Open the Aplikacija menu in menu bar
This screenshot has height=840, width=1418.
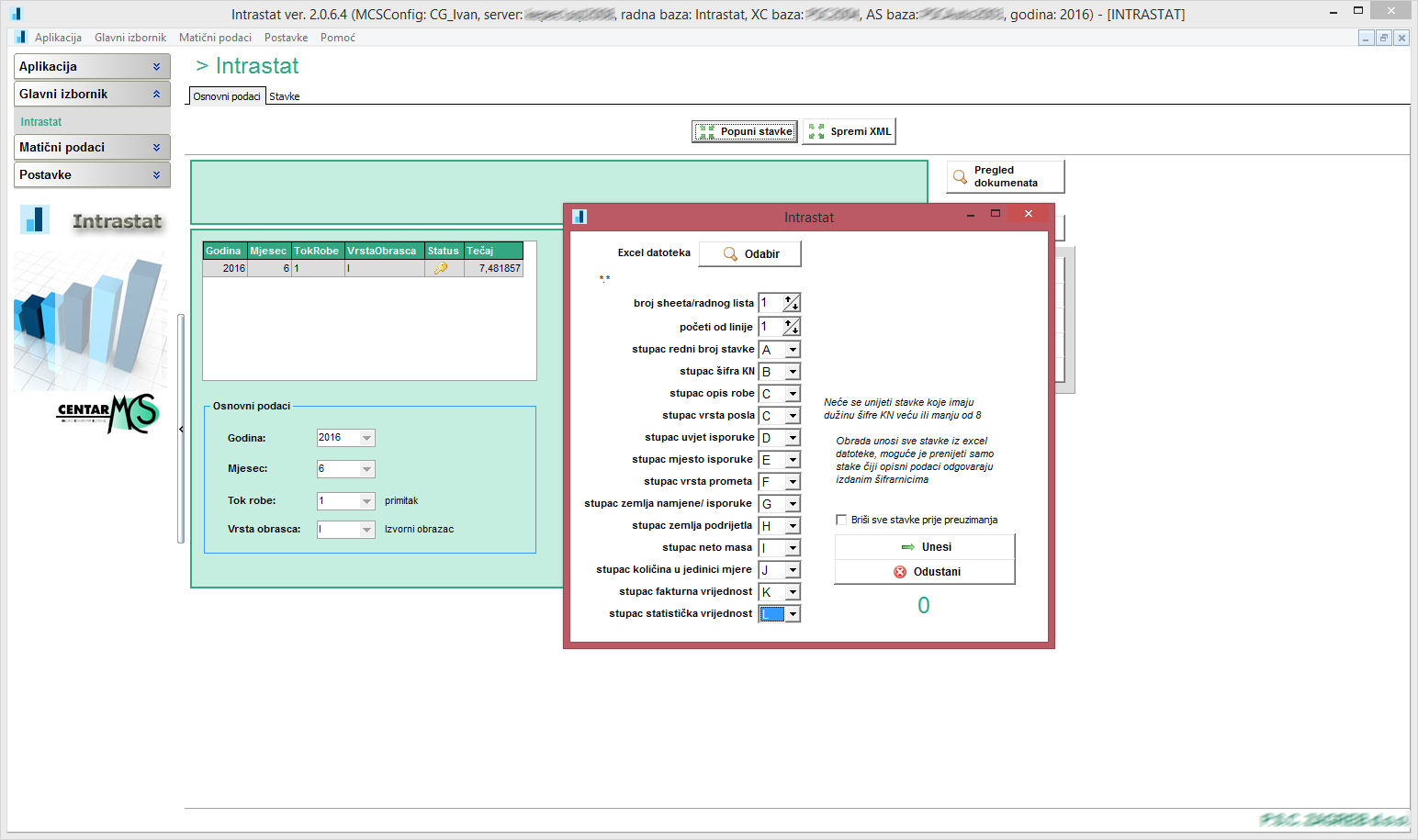point(58,38)
